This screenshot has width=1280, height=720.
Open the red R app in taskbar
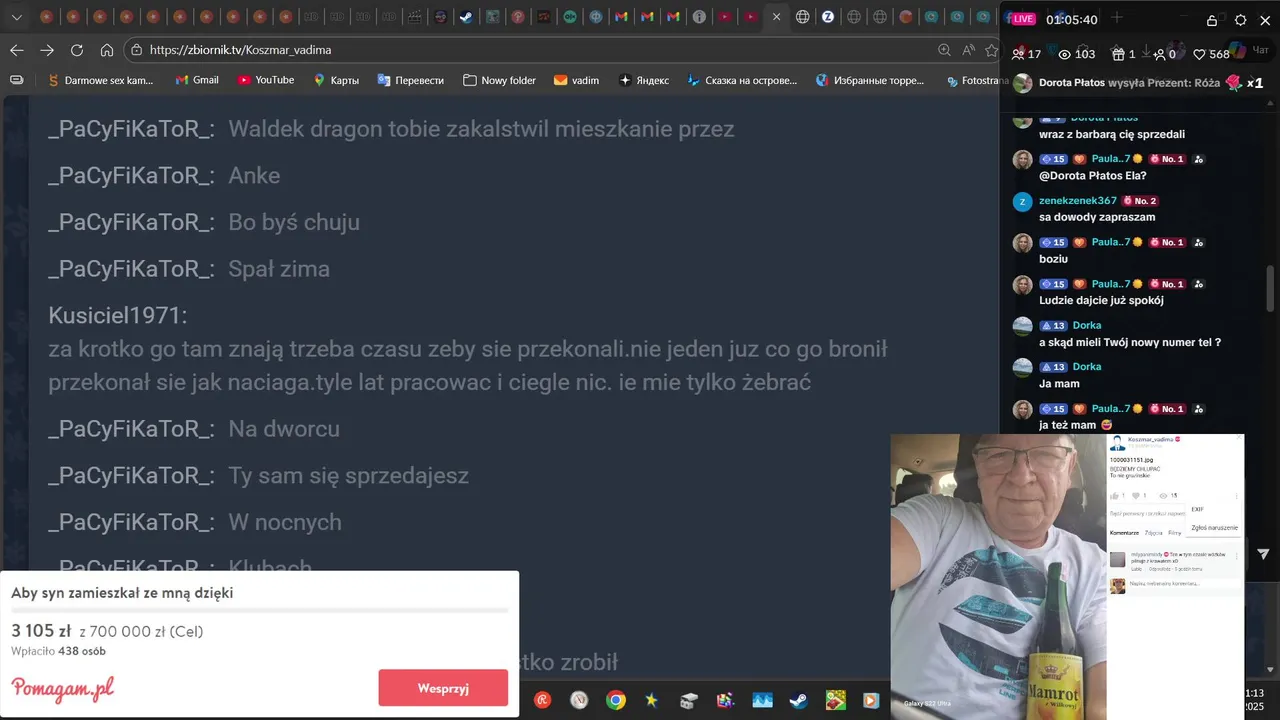coord(542,700)
